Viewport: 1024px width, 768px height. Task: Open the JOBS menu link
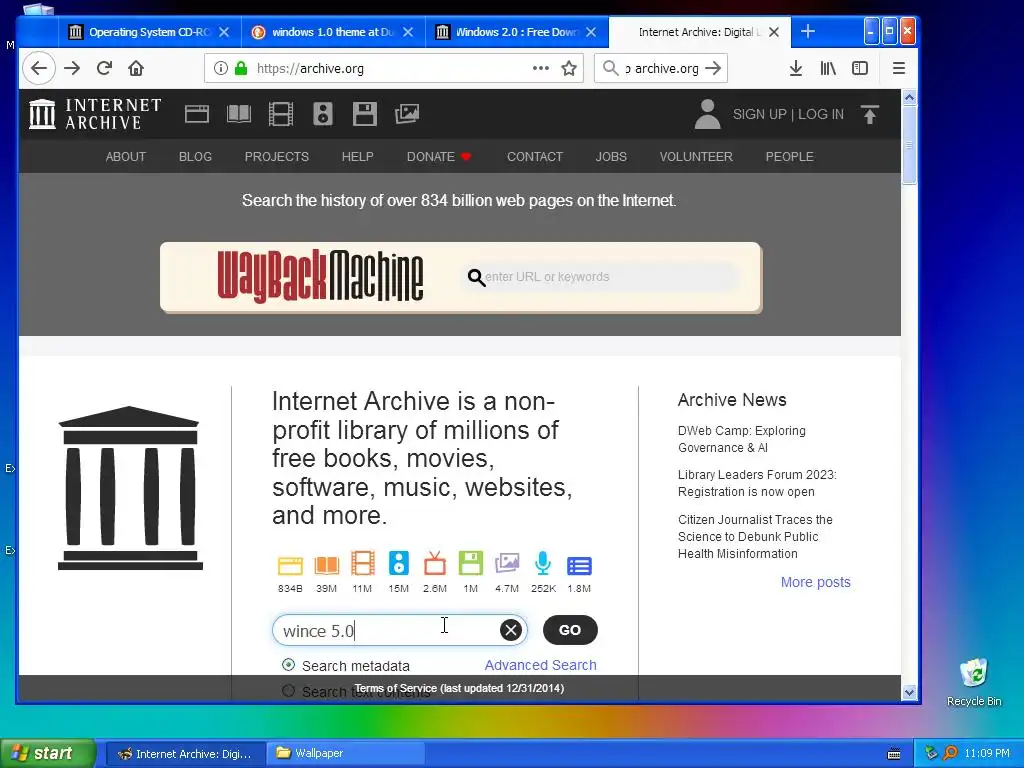coord(611,157)
